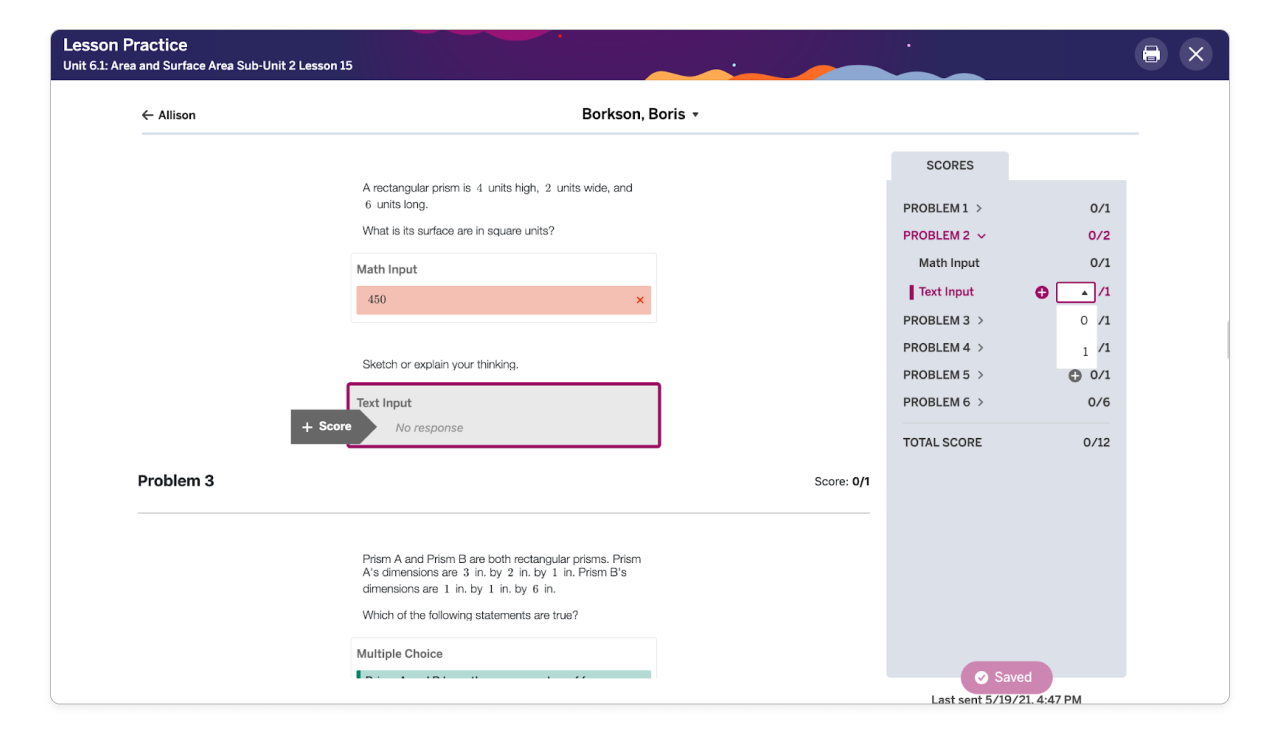This screenshot has width=1280, height=735.
Task: Click the PROBLEM 6 score 0/6
Action: pos(1099,402)
